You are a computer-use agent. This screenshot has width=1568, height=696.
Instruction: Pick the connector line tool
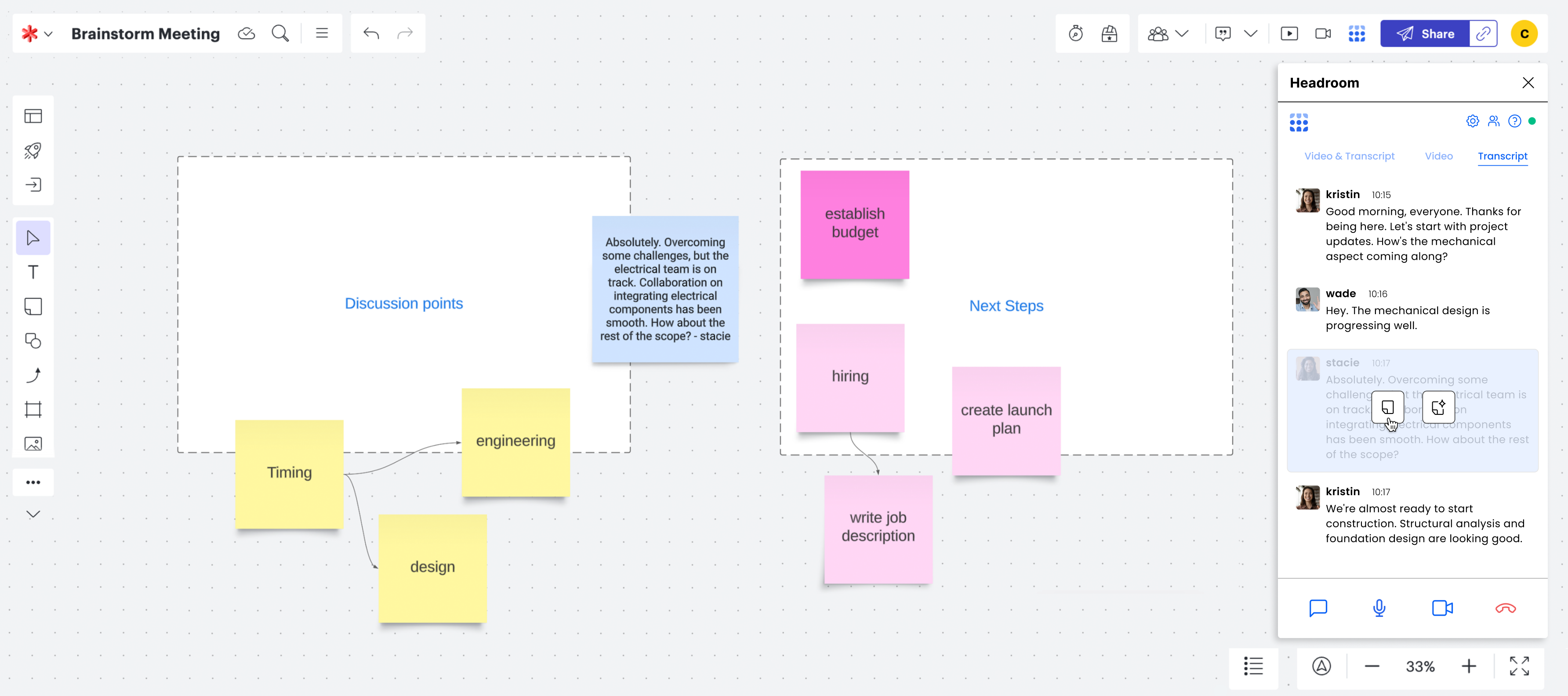coord(33,375)
